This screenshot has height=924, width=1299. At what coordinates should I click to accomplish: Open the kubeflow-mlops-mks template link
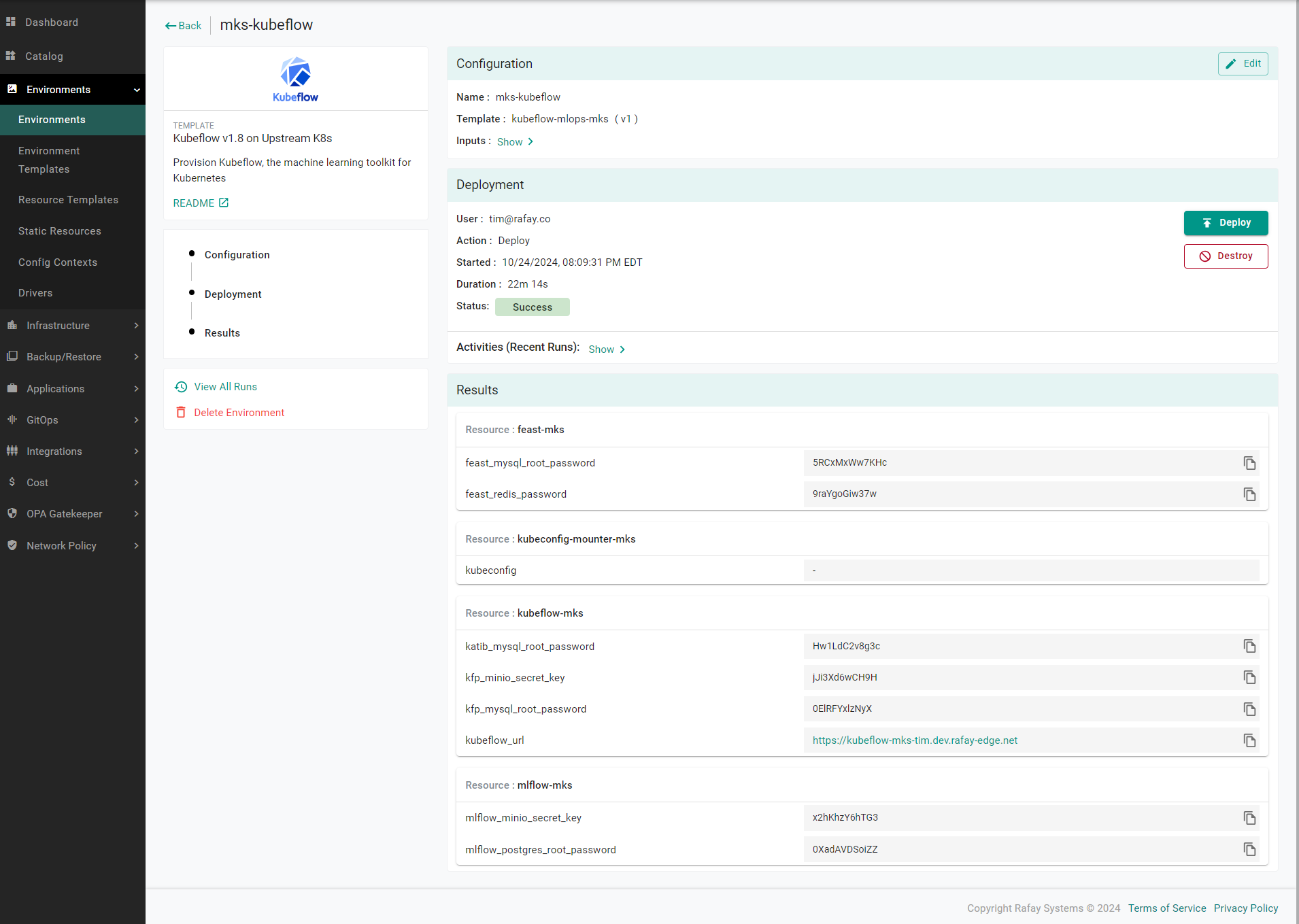tap(560, 119)
